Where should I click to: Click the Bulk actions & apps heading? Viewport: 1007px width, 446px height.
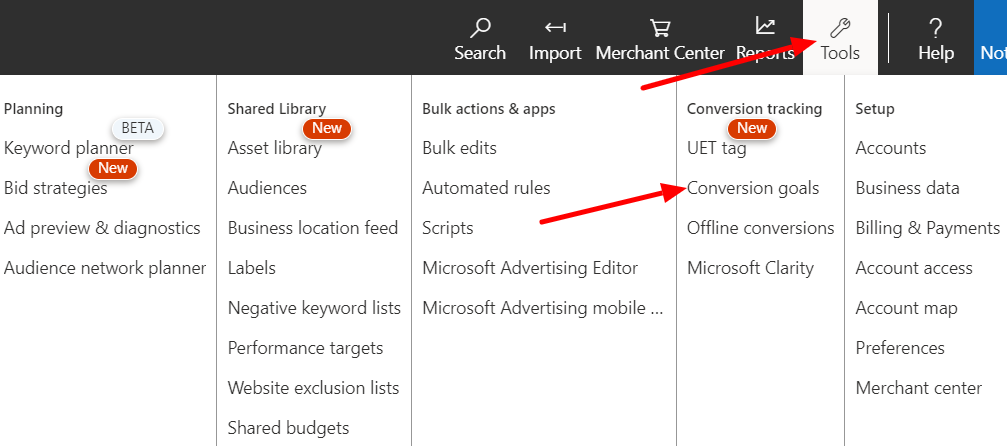(x=489, y=109)
